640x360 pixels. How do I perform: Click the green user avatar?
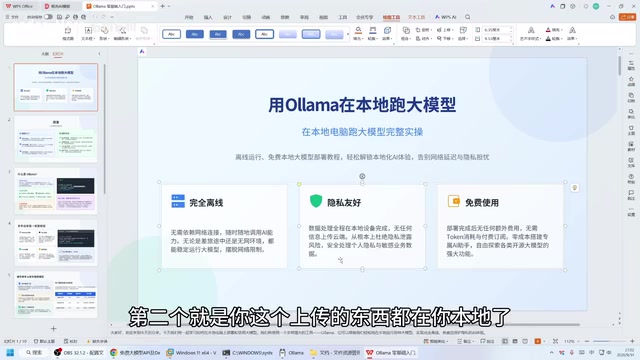click(x=596, y=6)
